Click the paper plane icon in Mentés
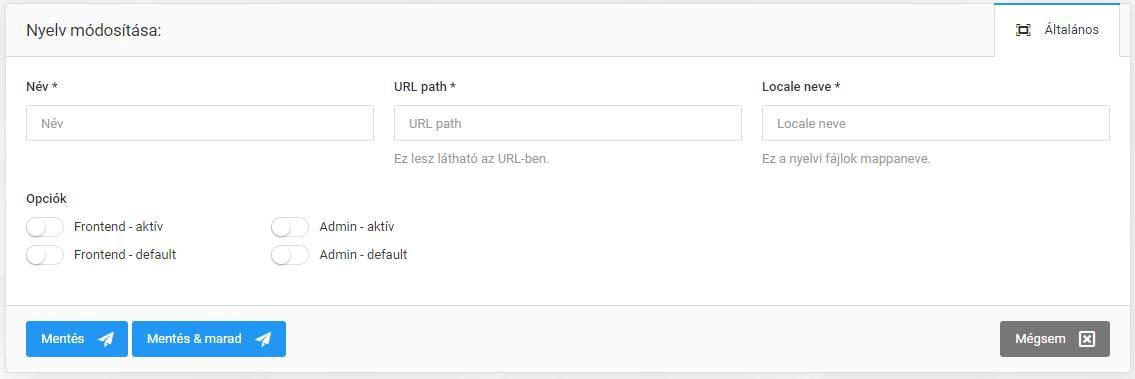Image resolution: width=1135 pixels, height=379 pixels. click(x=106, y=339)
